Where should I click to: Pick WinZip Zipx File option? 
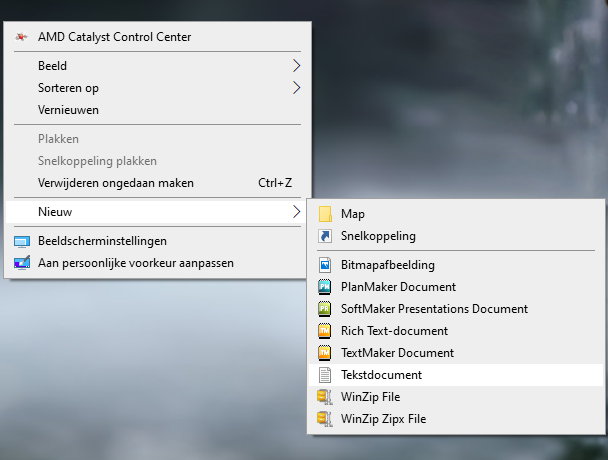pyautogui.click(x=383, y=419)
